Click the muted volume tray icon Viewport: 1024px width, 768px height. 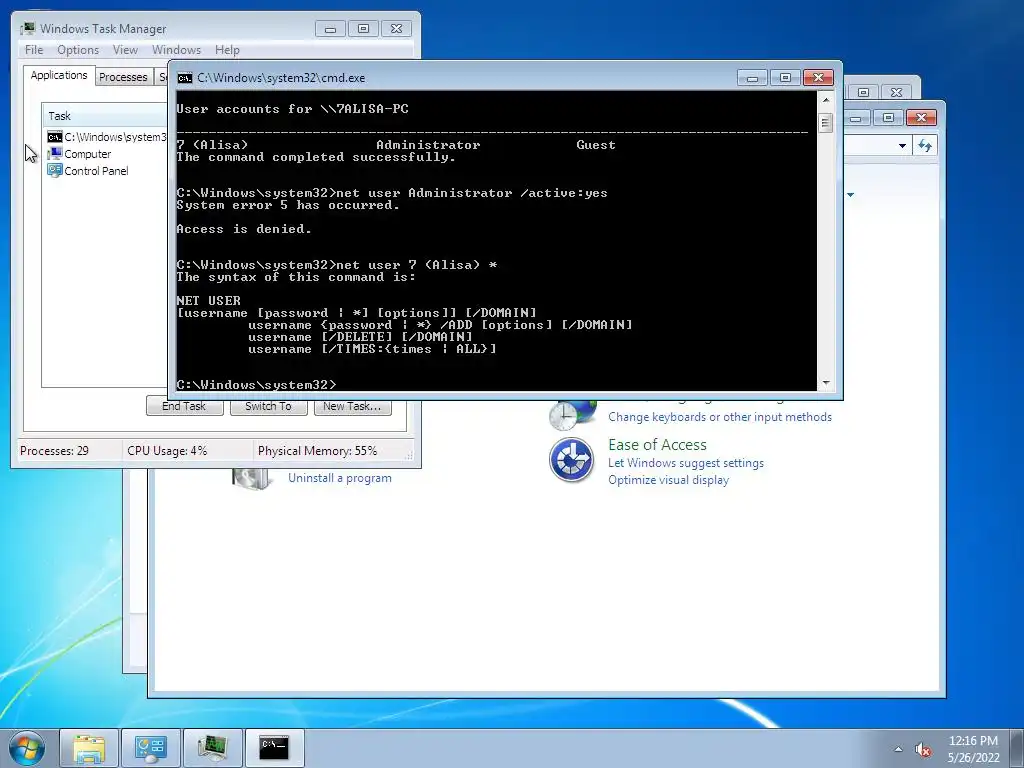coord(922,749)
